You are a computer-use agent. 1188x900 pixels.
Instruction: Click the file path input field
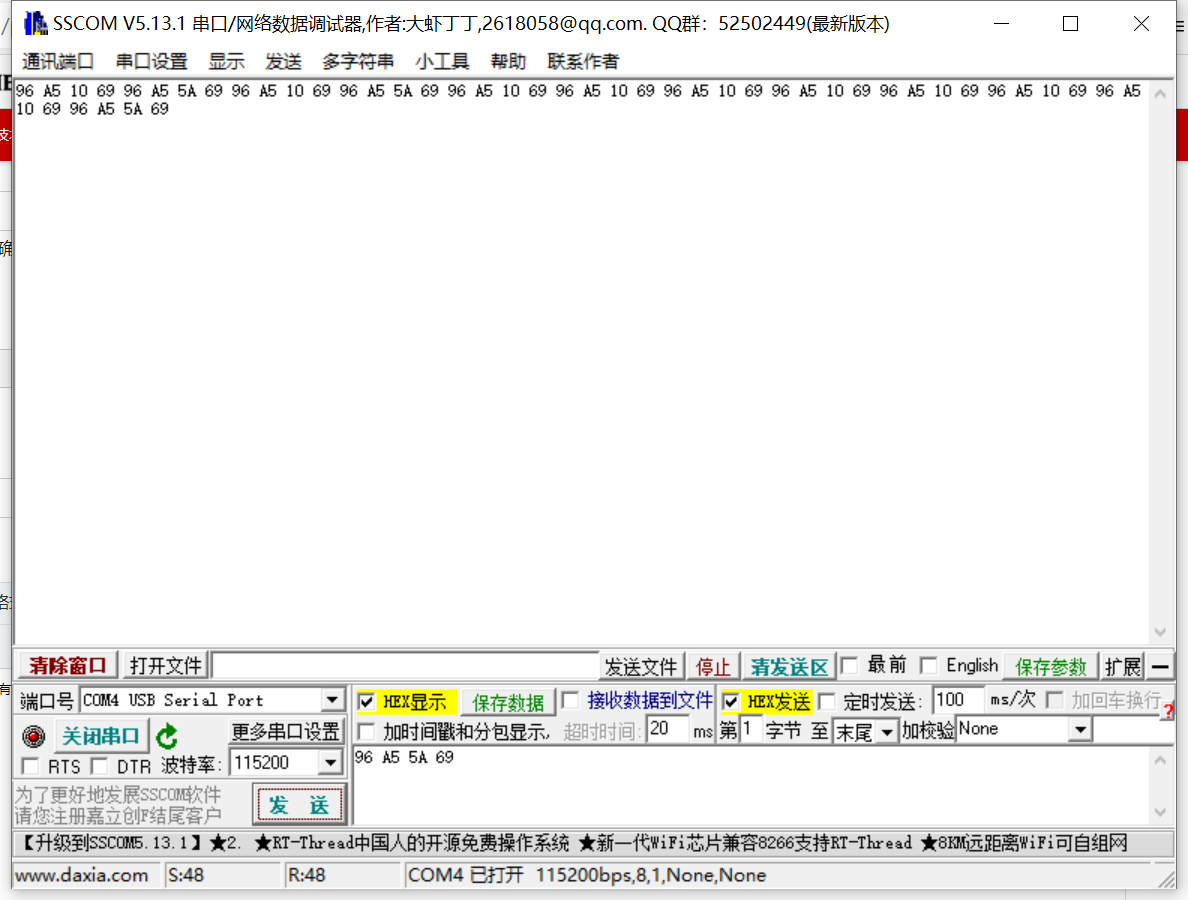coord(406,667)
